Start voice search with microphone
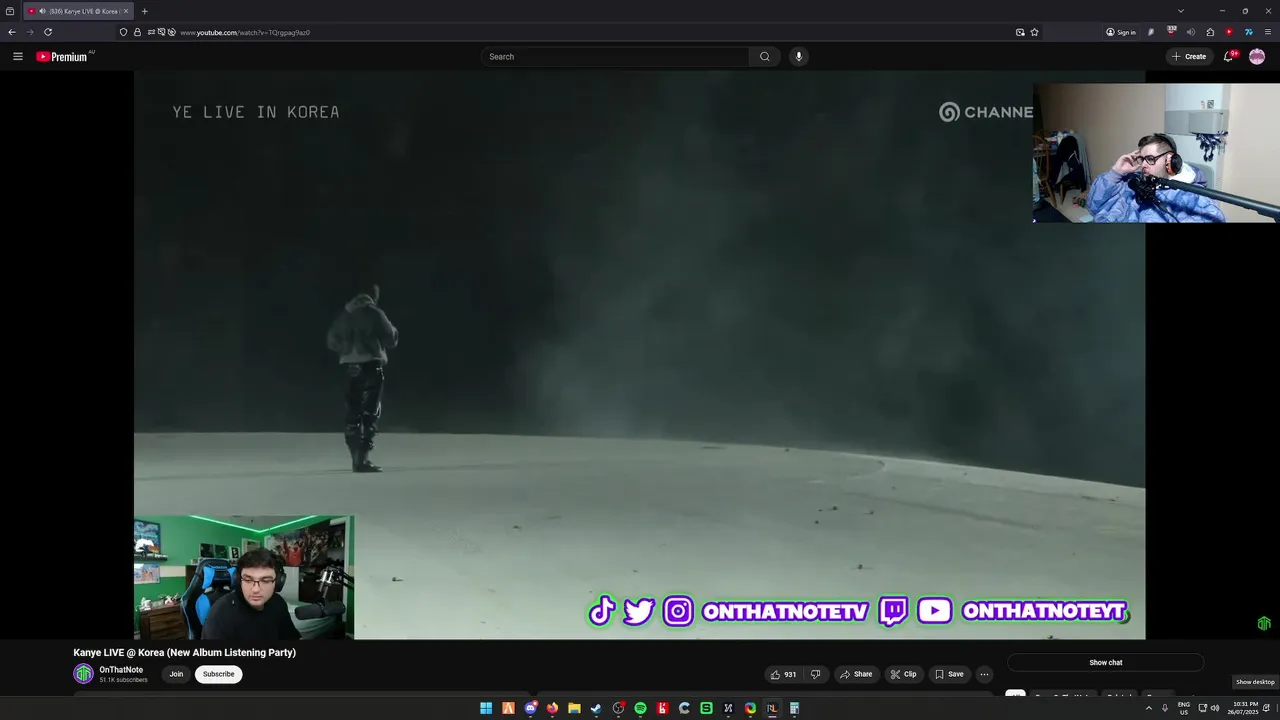This screenshot has height=720, width=1280. tap(798, 56)
